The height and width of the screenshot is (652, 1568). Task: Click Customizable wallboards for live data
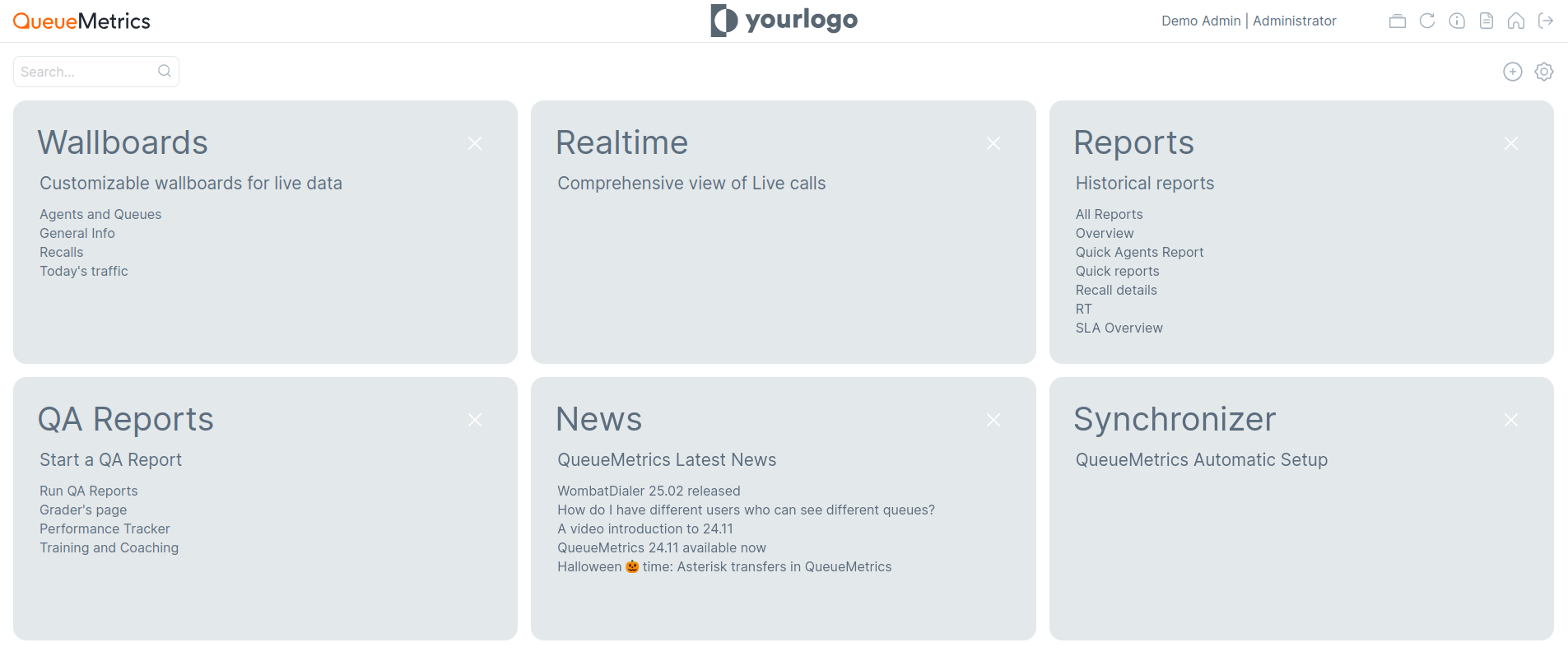click(x=191, y=183)
